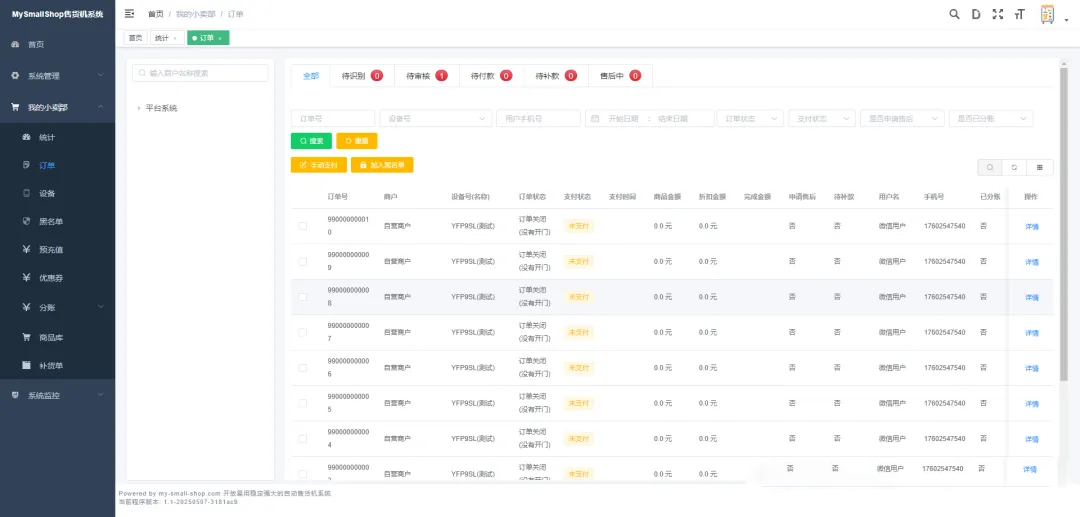Screen dimensions: 1080x517
Task: Click the 我的小卖部 shopping cart icon
Action: click(x=15, y=107)
